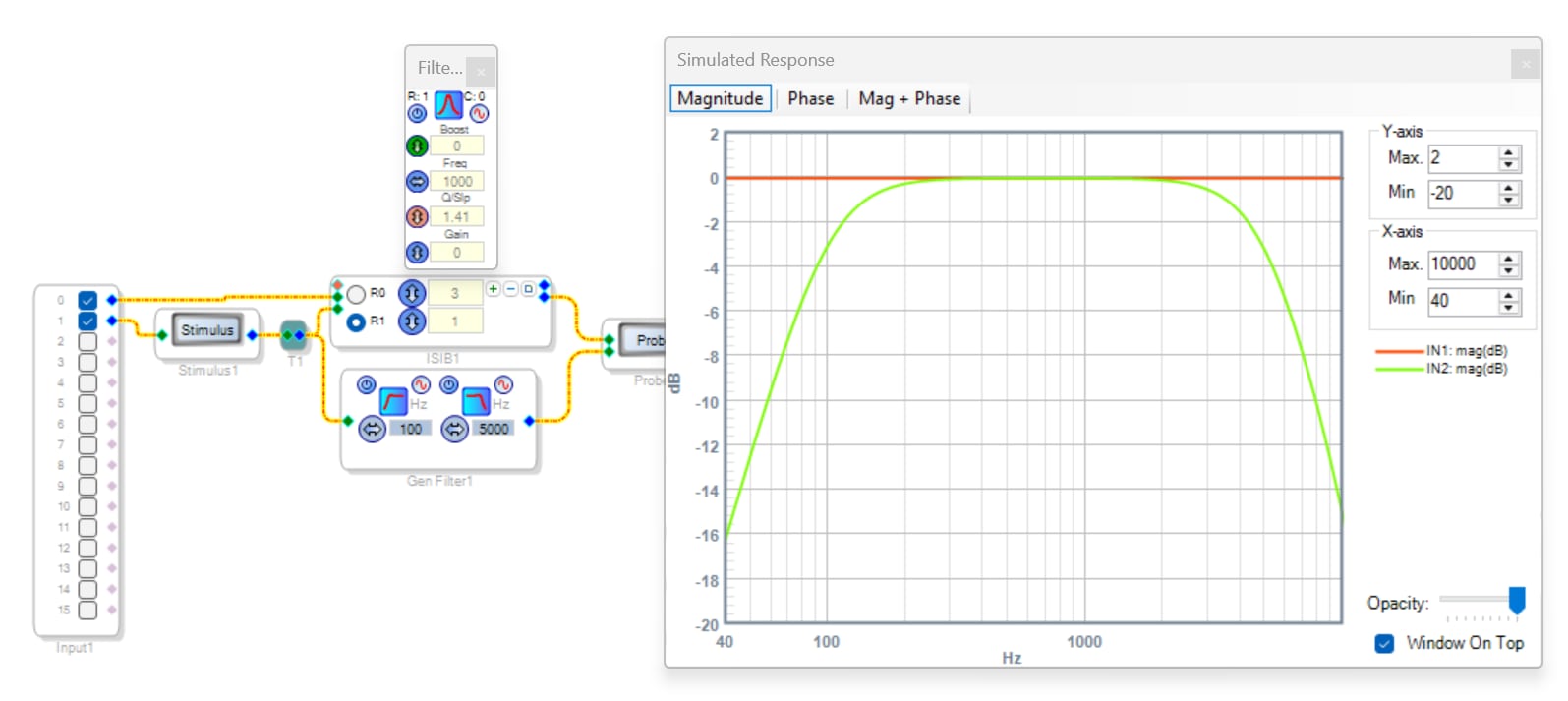
Task: Toggle the Window On Top checkbox
Action: tap(1384, 644)
